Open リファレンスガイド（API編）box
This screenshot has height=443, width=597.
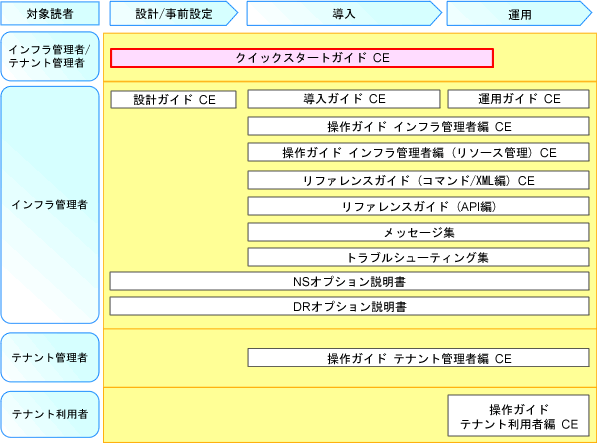pyautogui.click(x=418, y=206)
